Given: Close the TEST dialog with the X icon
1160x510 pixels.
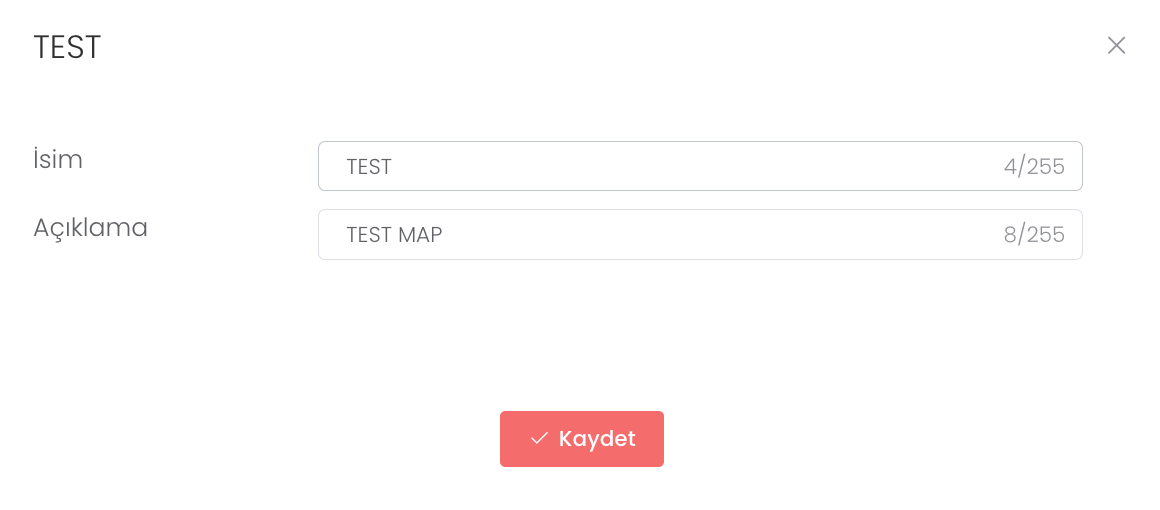Looking at the screenshot, I should [1116, 46].
